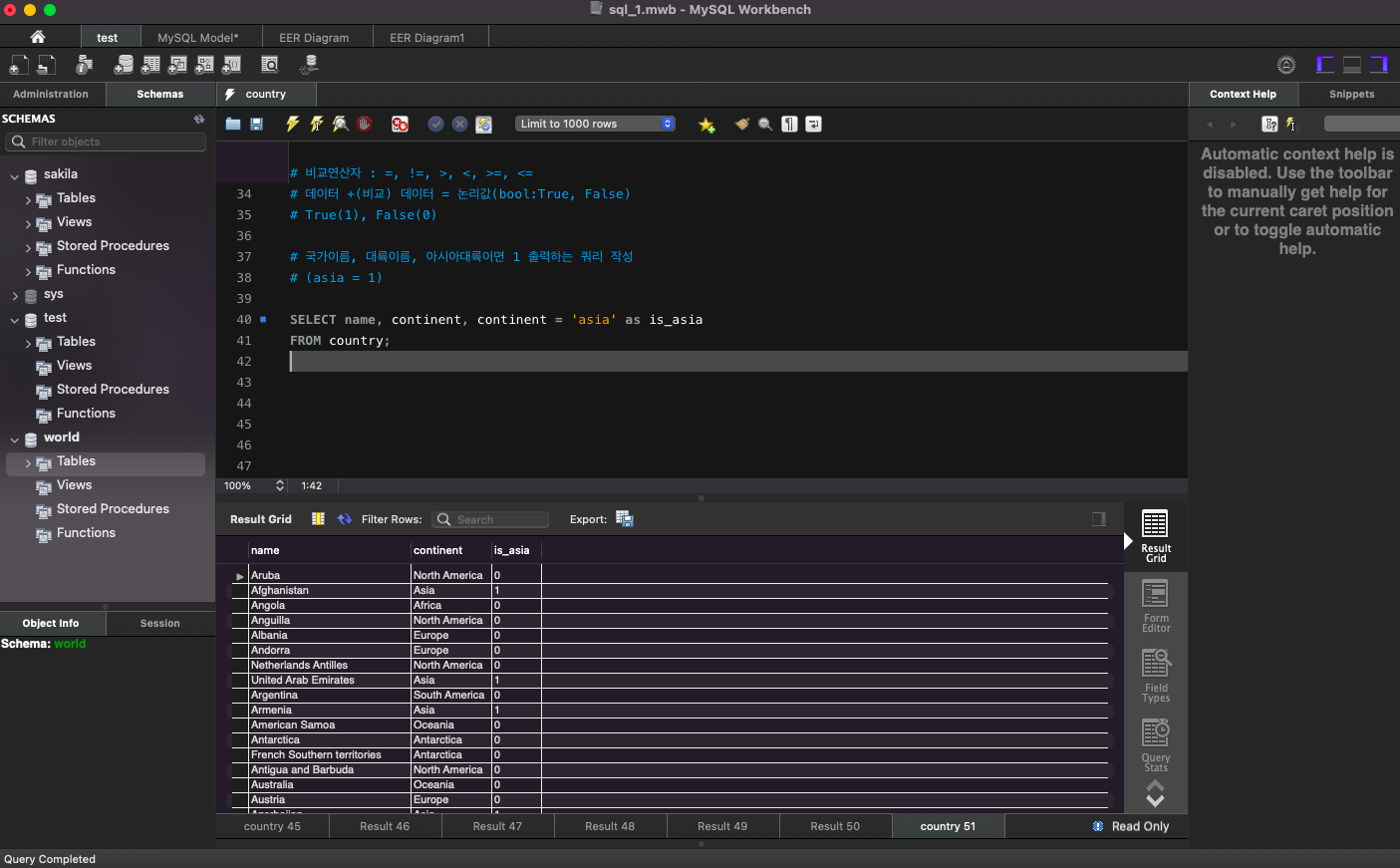The image size is (1400, 868).
Task: Toggle left sidebar visibility
Action: click(1325, 65)
